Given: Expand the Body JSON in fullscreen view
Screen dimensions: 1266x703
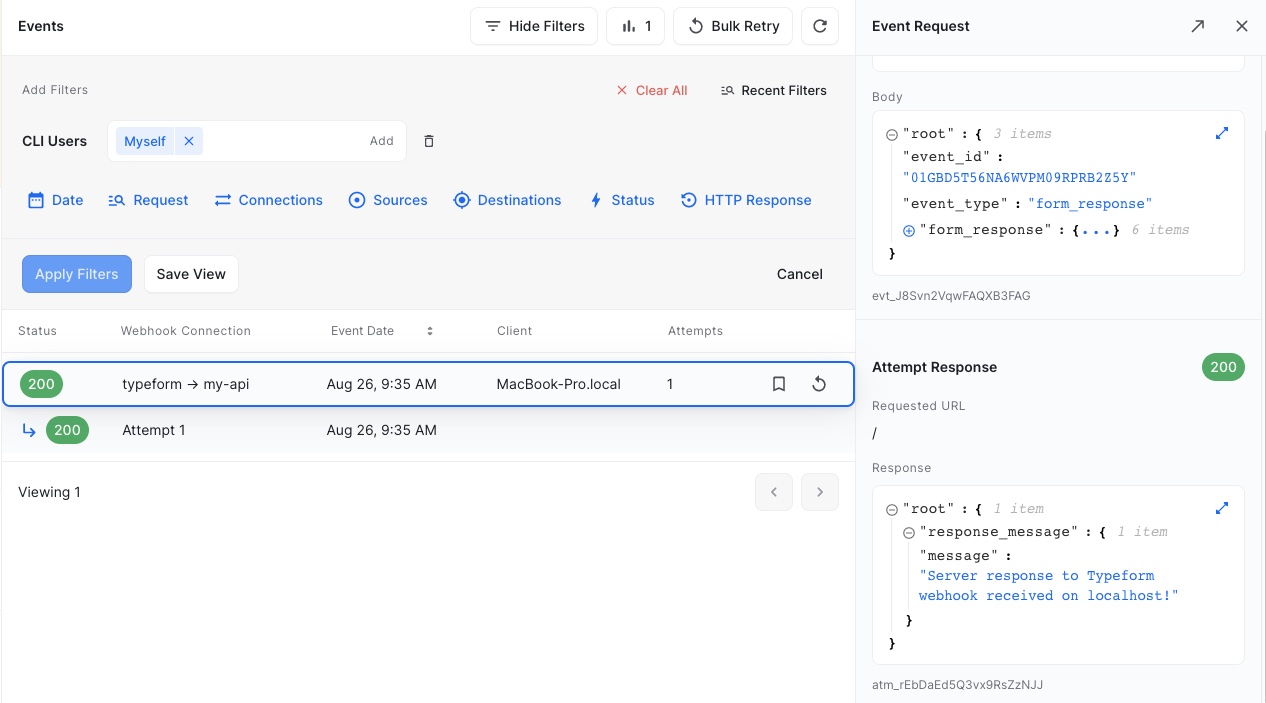Looking at the screenshot, I should [1222, 132].
